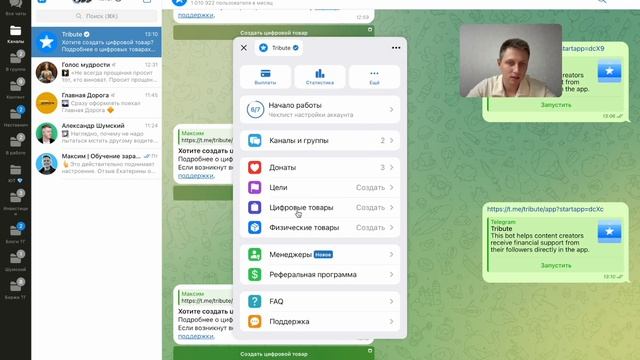Click the Физические товары box icon

tap(255, 227)
